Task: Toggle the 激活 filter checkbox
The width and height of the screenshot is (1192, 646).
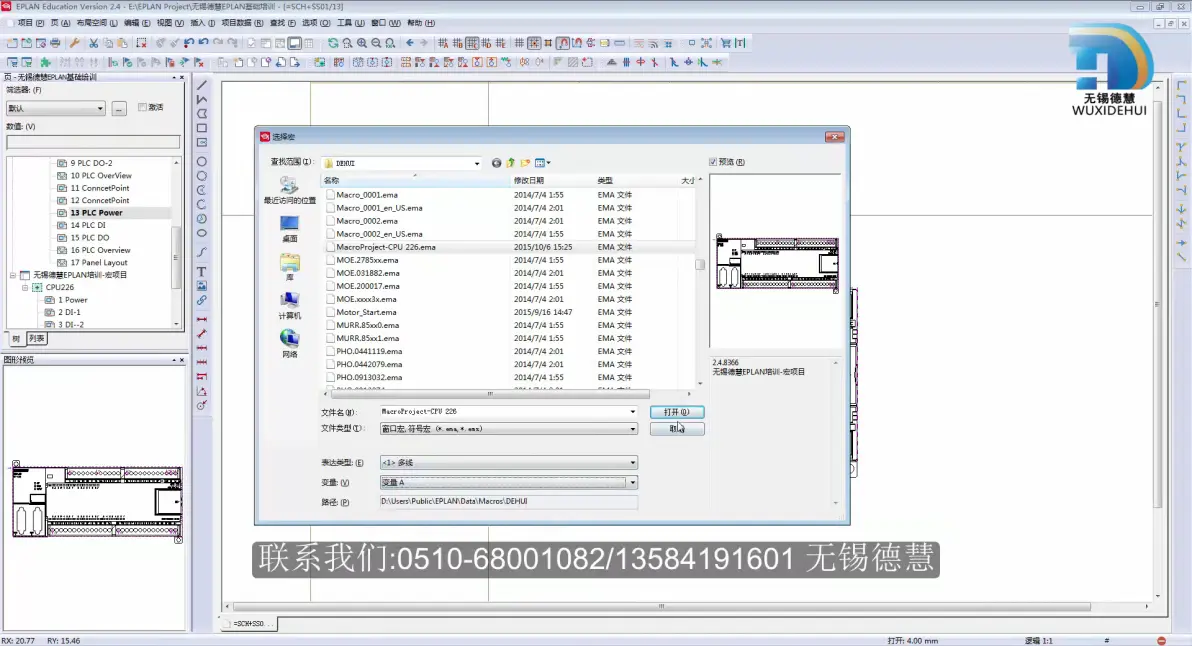Action: [142, 107]
